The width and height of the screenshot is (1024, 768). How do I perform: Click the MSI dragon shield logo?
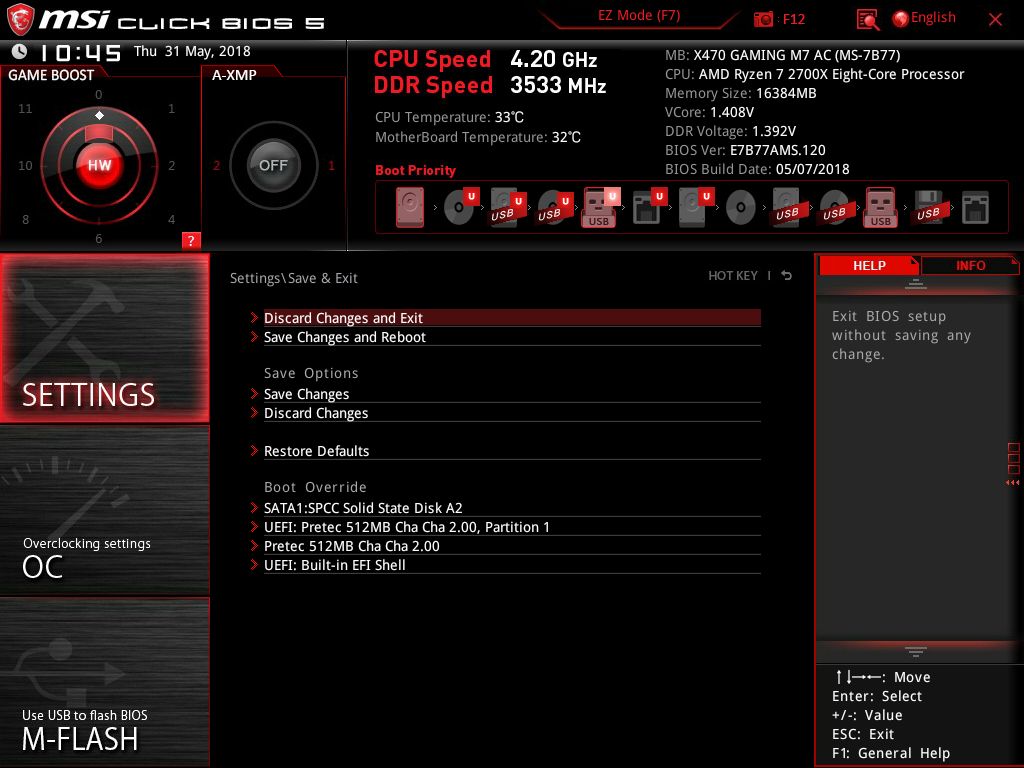tap(20, 20)
